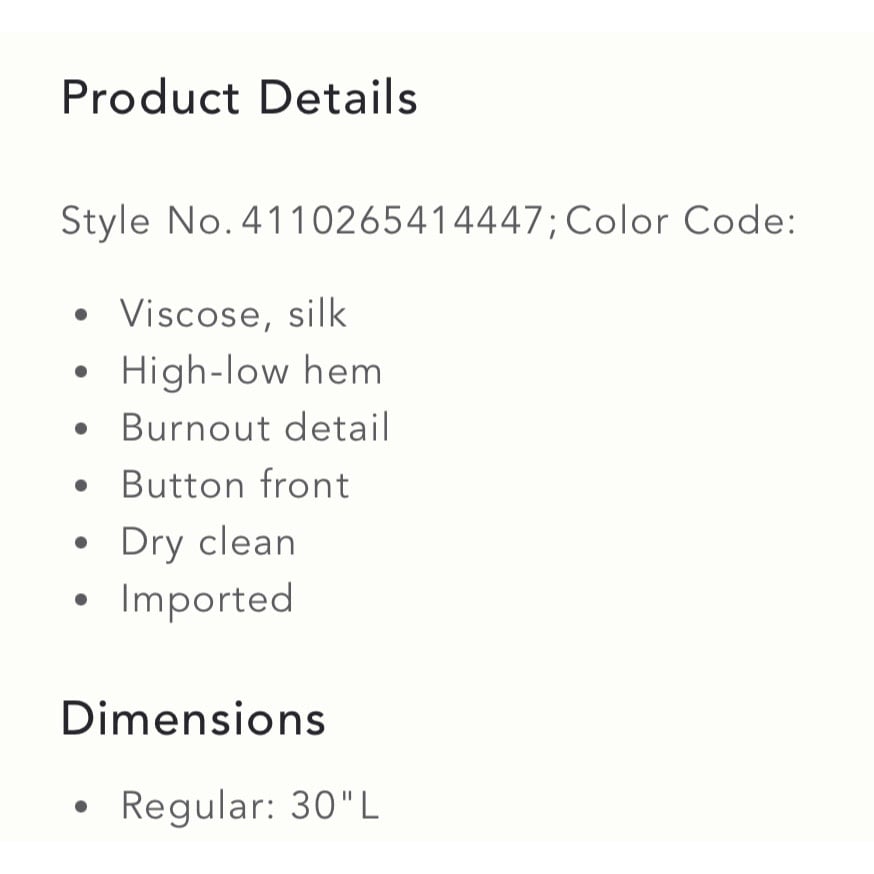Click the bullet beside Burnout detail
Screen dimensions: 874x874
(81, 429)
